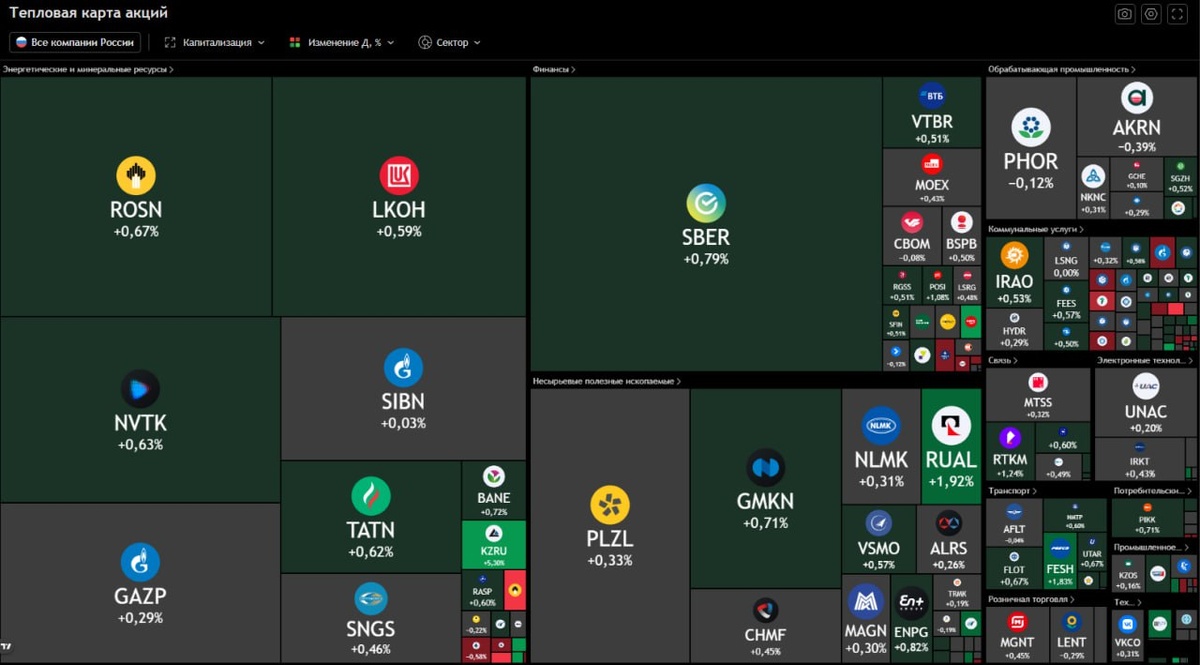Click the CHMF company logo

pos(765,611)
